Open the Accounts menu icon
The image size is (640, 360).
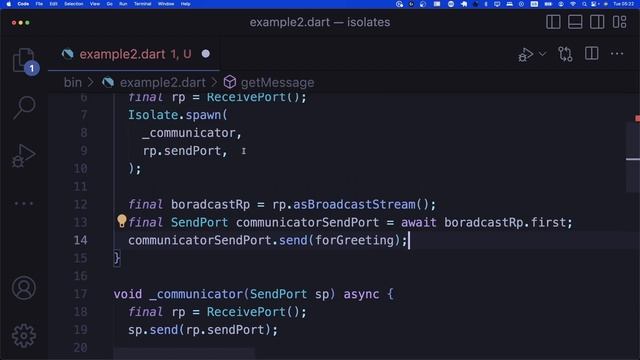24,288
